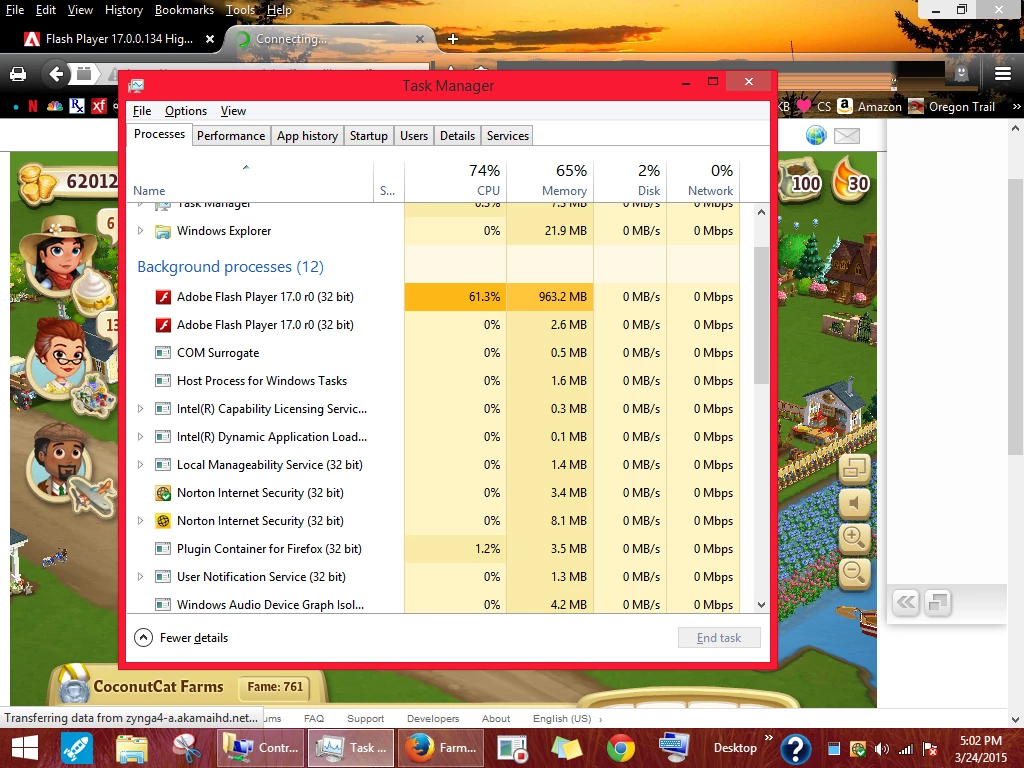Open Google Chrome from the taskbar
Screen dimensions: 1024x768
pyautogui.click(x=620, y=748)
